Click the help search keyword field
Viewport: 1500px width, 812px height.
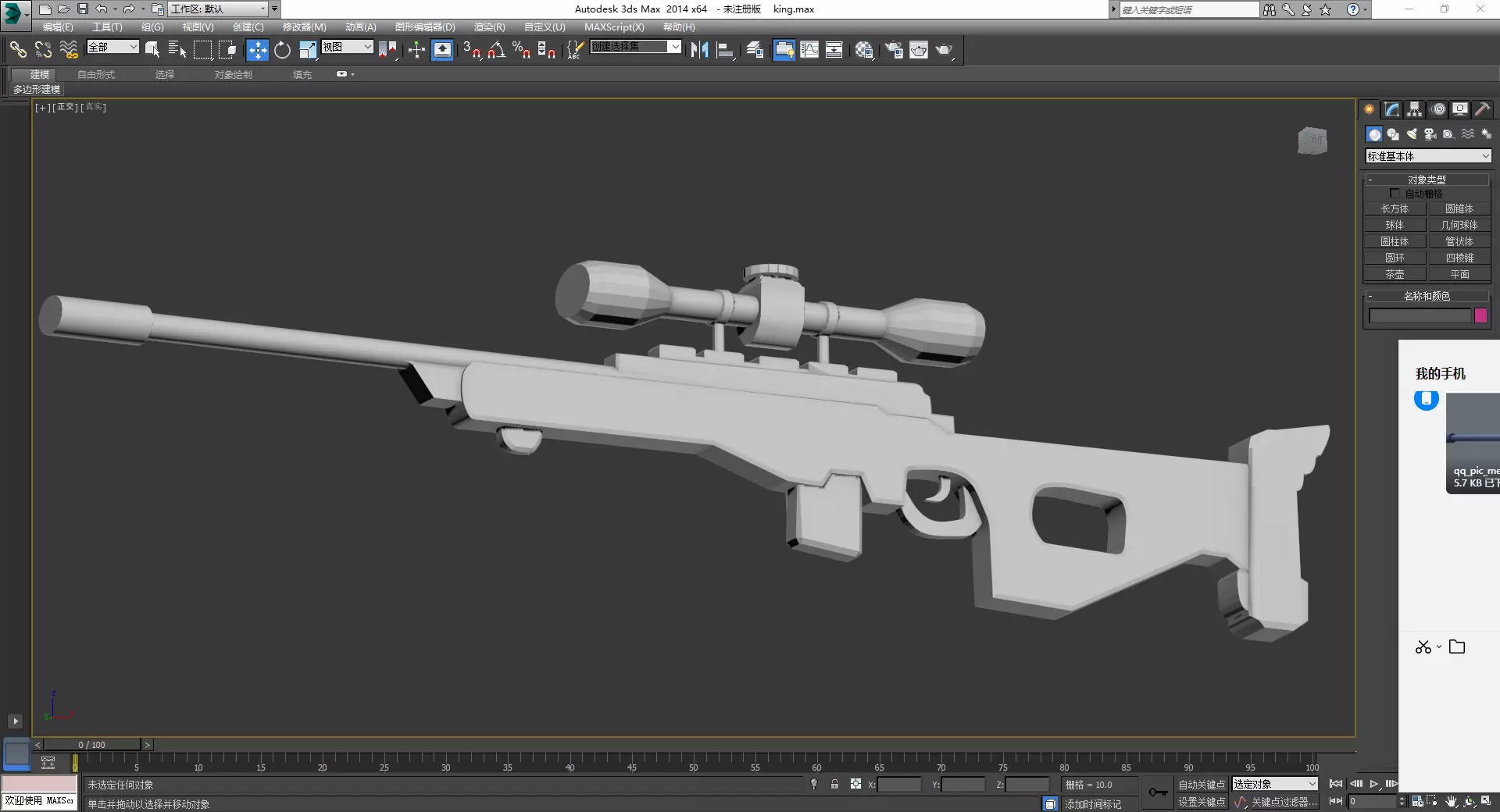point(1189,9)
